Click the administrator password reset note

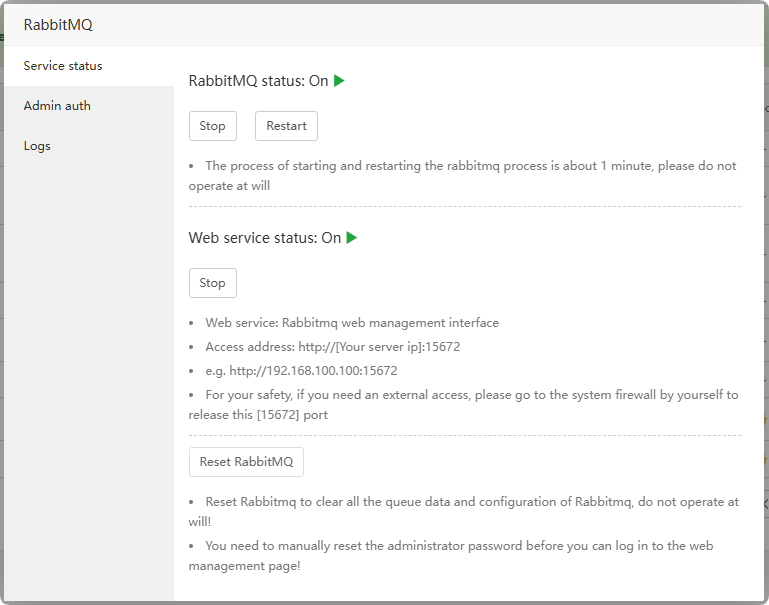pyautogui.click(x=458, y=546)
